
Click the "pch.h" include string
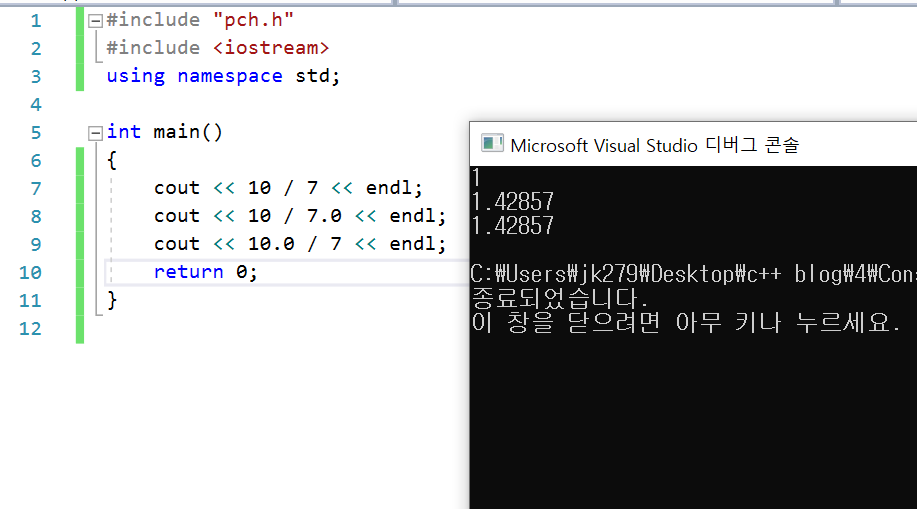point(253,20)
